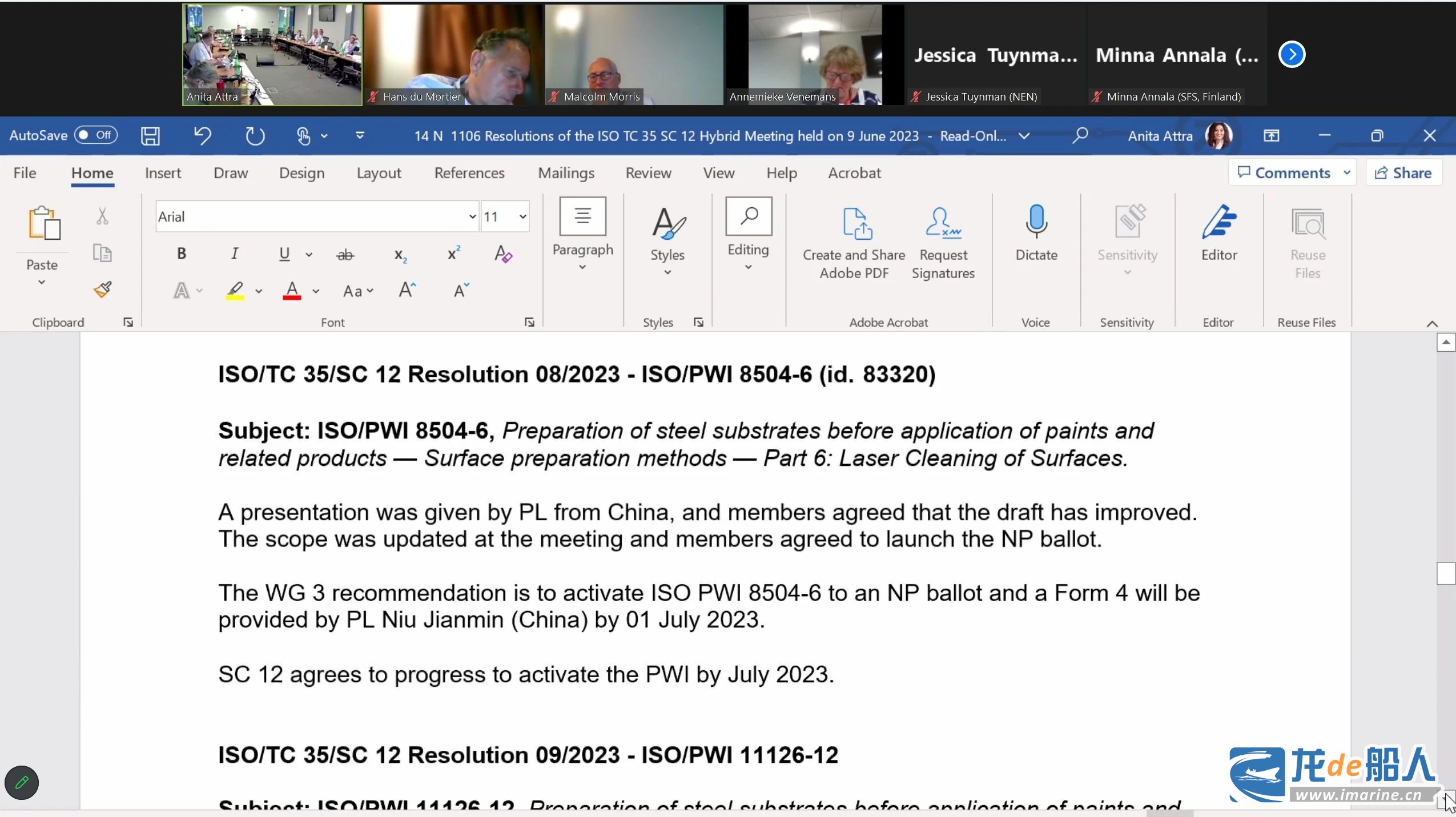Apply the yellow text highlight color

(x=235, y=291)
